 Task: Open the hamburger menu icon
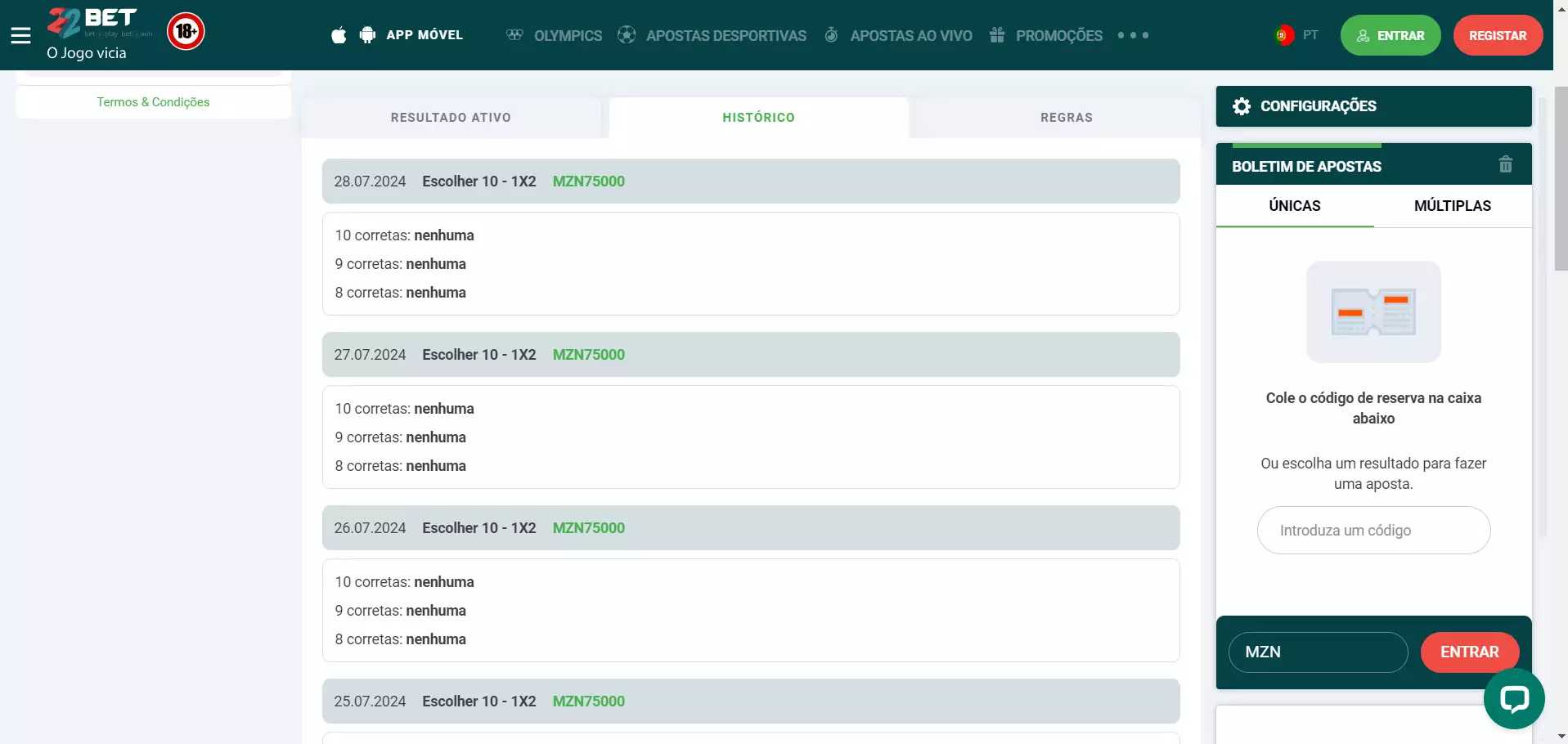[x=20, y=35]
